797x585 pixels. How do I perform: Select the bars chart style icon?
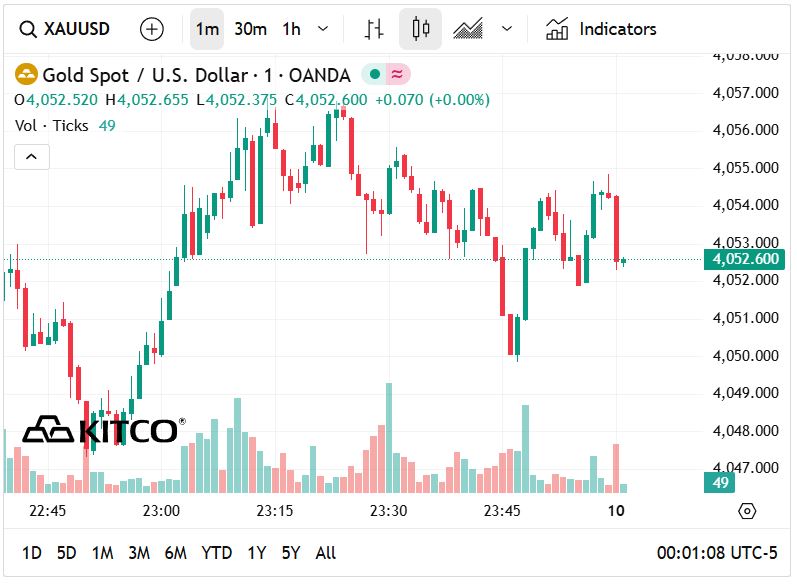374,29
